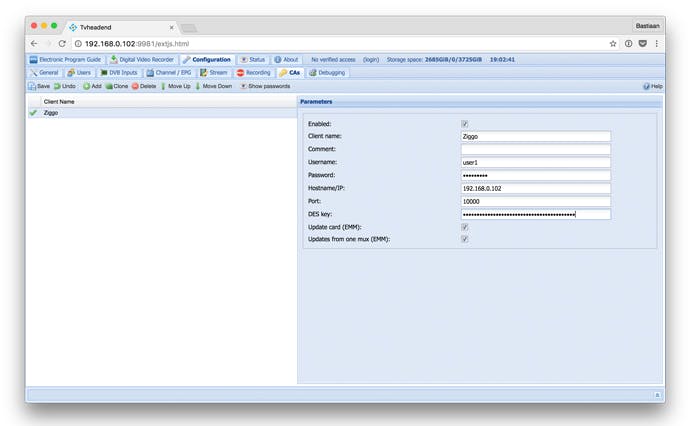Open the Help button

[653, 86]
